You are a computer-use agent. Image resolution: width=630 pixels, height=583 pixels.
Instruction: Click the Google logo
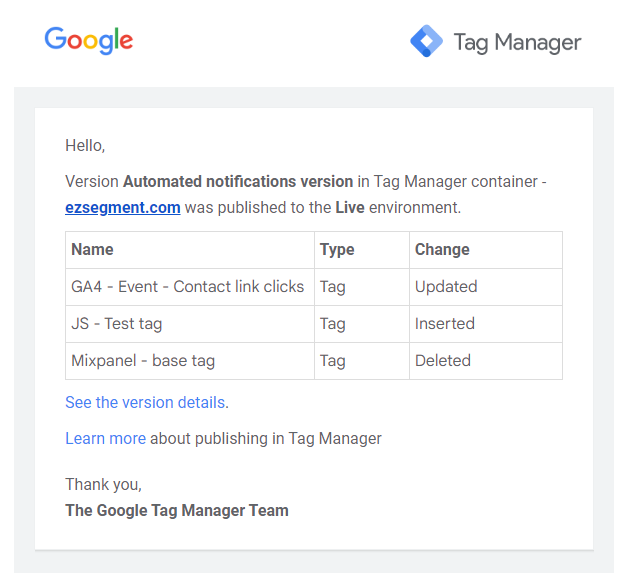[x=89, y=40]
